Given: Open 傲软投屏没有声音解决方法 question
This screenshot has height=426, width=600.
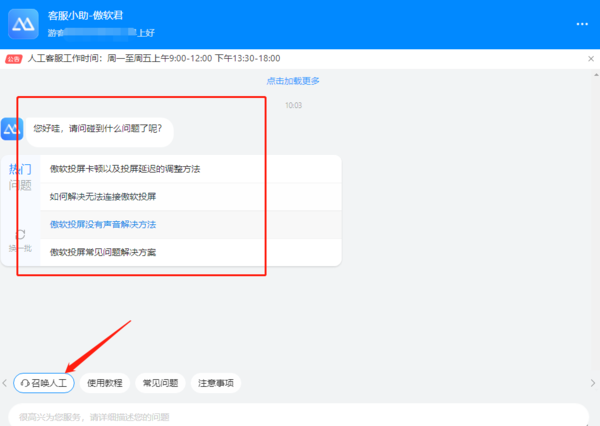Looking at the screenshot, I should [x=103, y=224].
